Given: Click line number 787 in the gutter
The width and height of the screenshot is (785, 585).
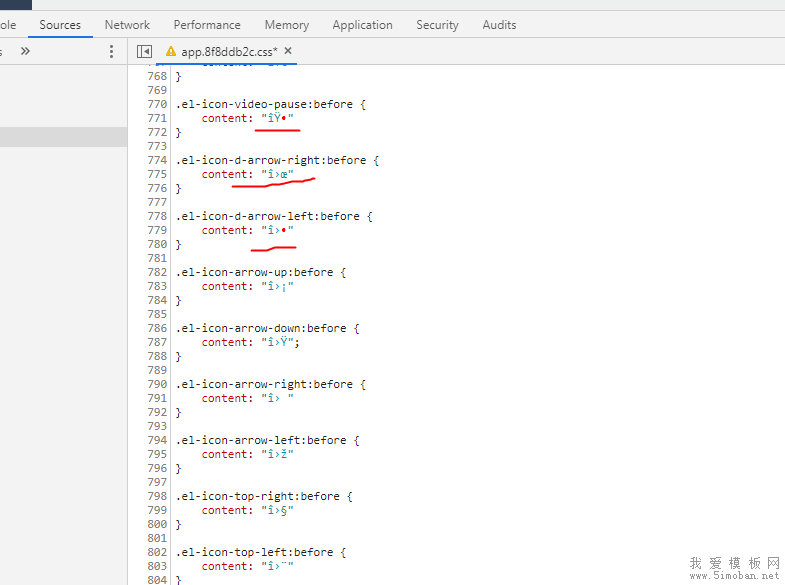Looking at the screenshot, I should [x=157, y=342].
